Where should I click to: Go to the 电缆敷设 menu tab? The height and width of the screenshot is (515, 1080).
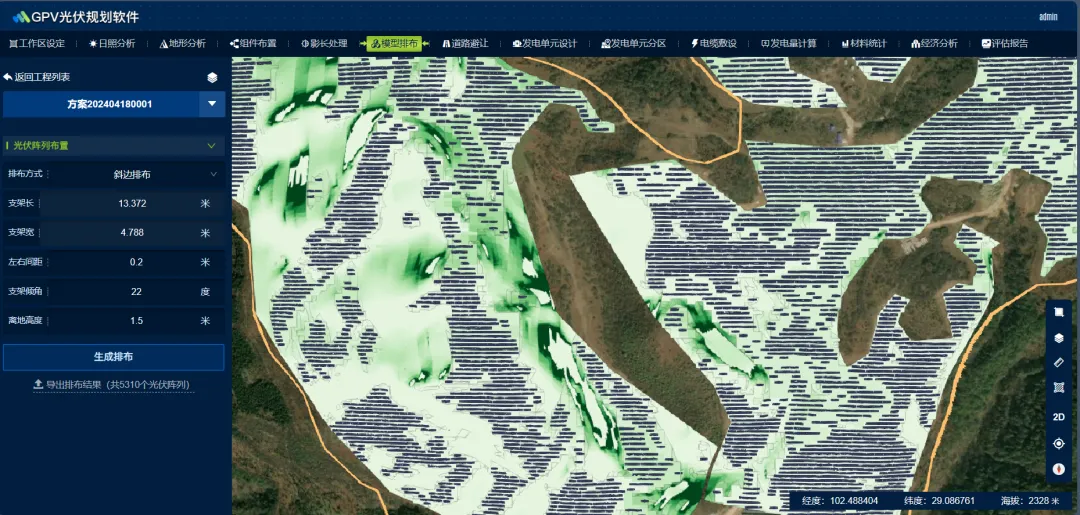click(713, 44)
